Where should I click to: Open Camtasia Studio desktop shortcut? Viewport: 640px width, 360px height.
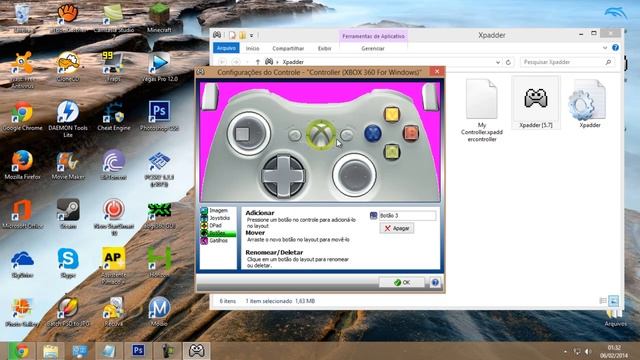pyautogui.click(x=113, y=18)
